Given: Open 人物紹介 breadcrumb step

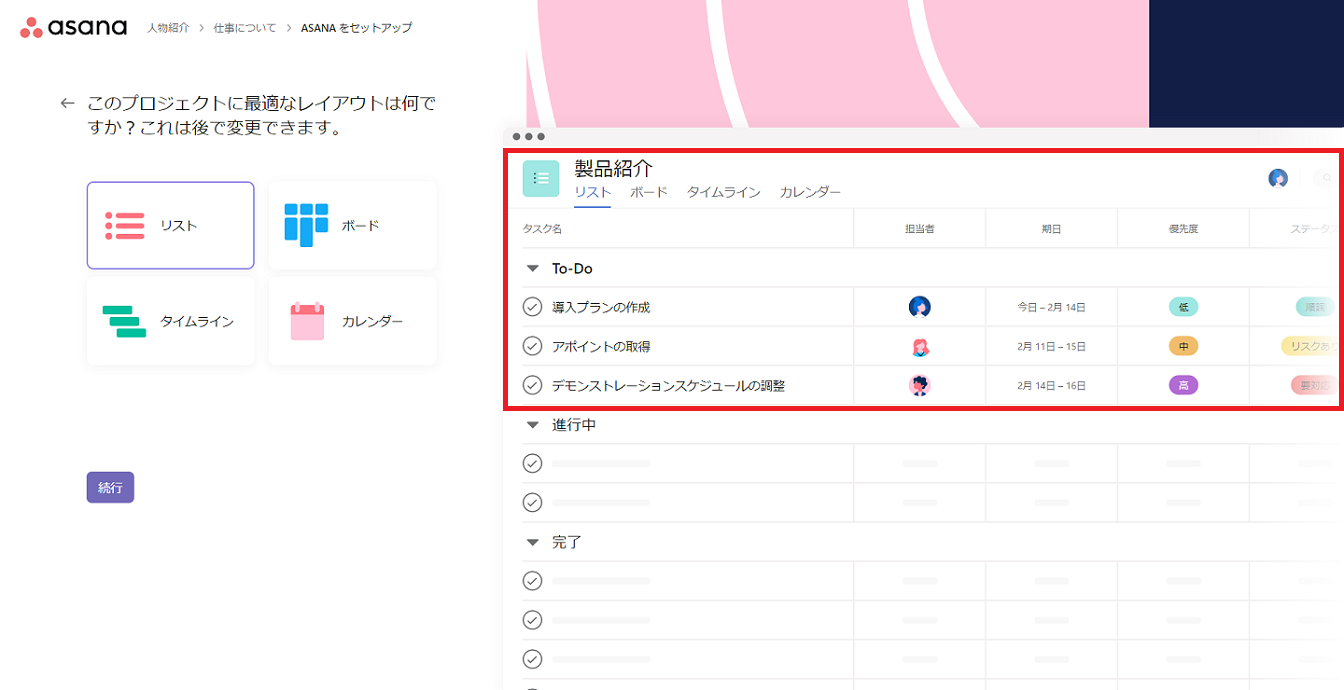Looking at the screenshot, I should 168,28.
